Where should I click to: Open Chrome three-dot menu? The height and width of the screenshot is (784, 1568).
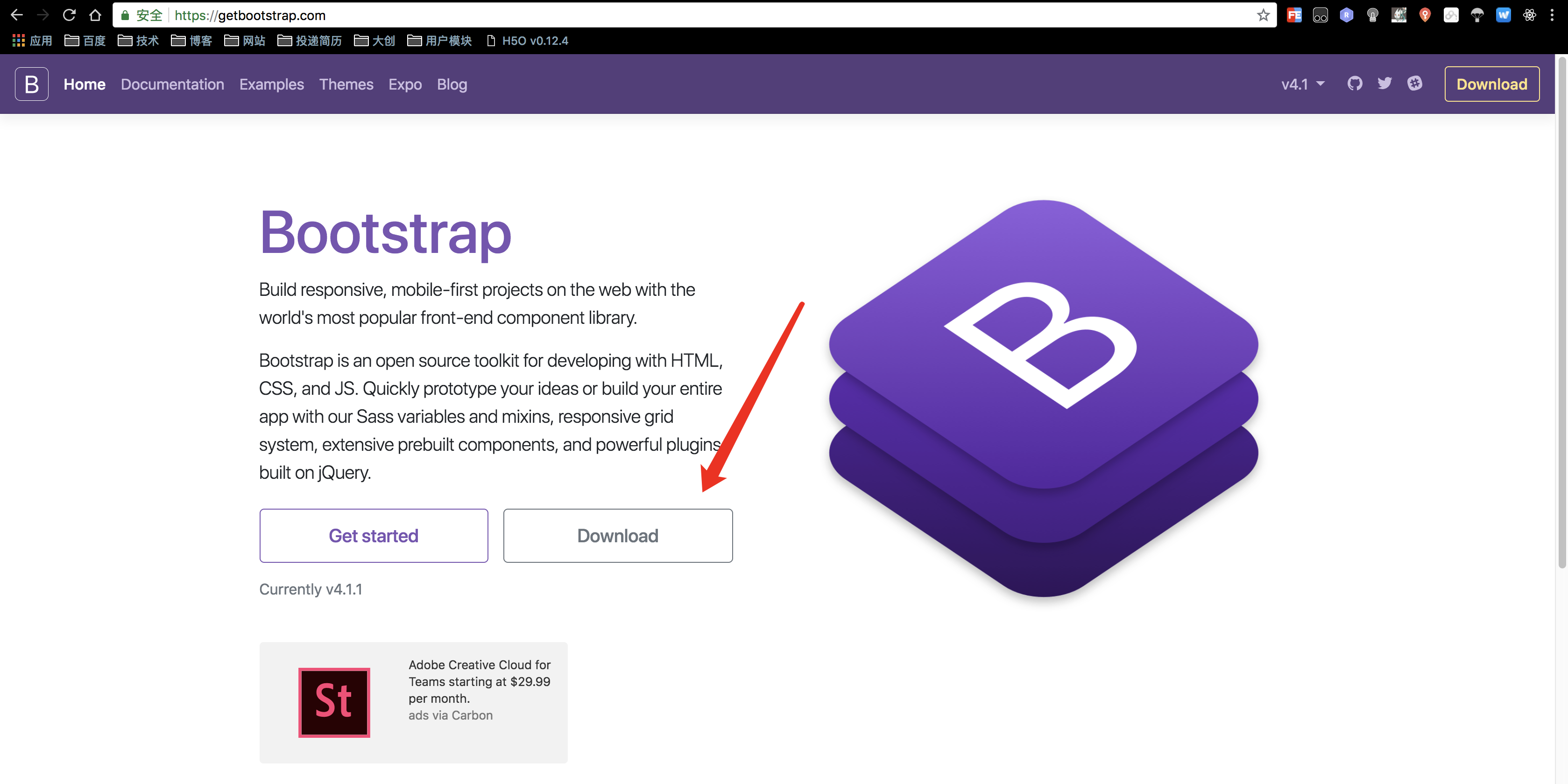click(x=1552, y=15)
